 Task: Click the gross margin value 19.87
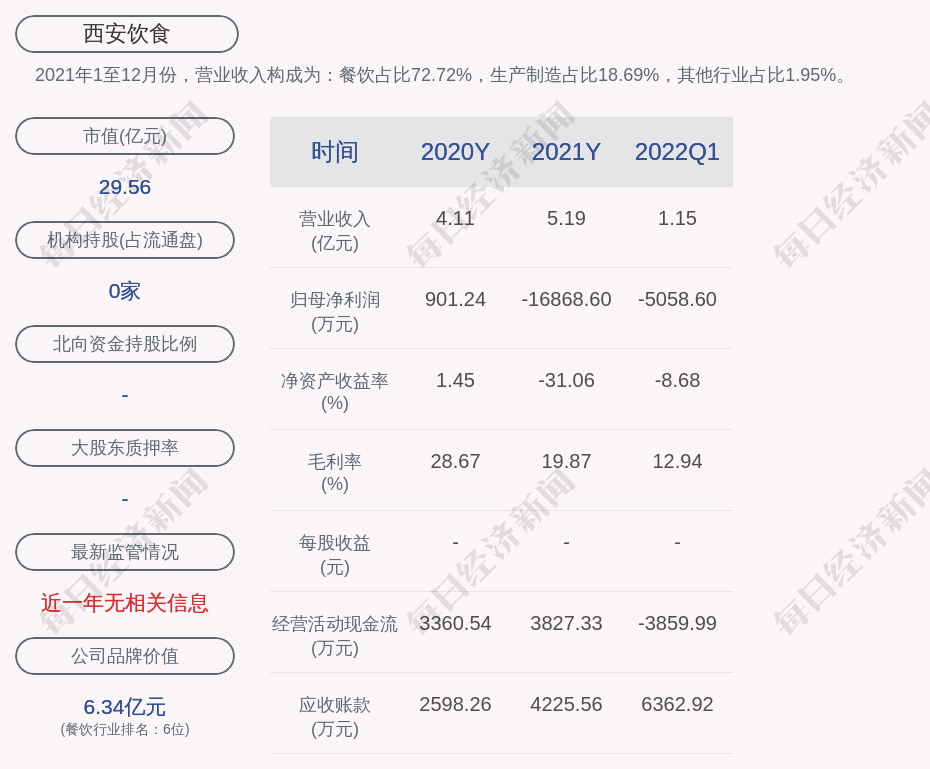click(566, 461)
